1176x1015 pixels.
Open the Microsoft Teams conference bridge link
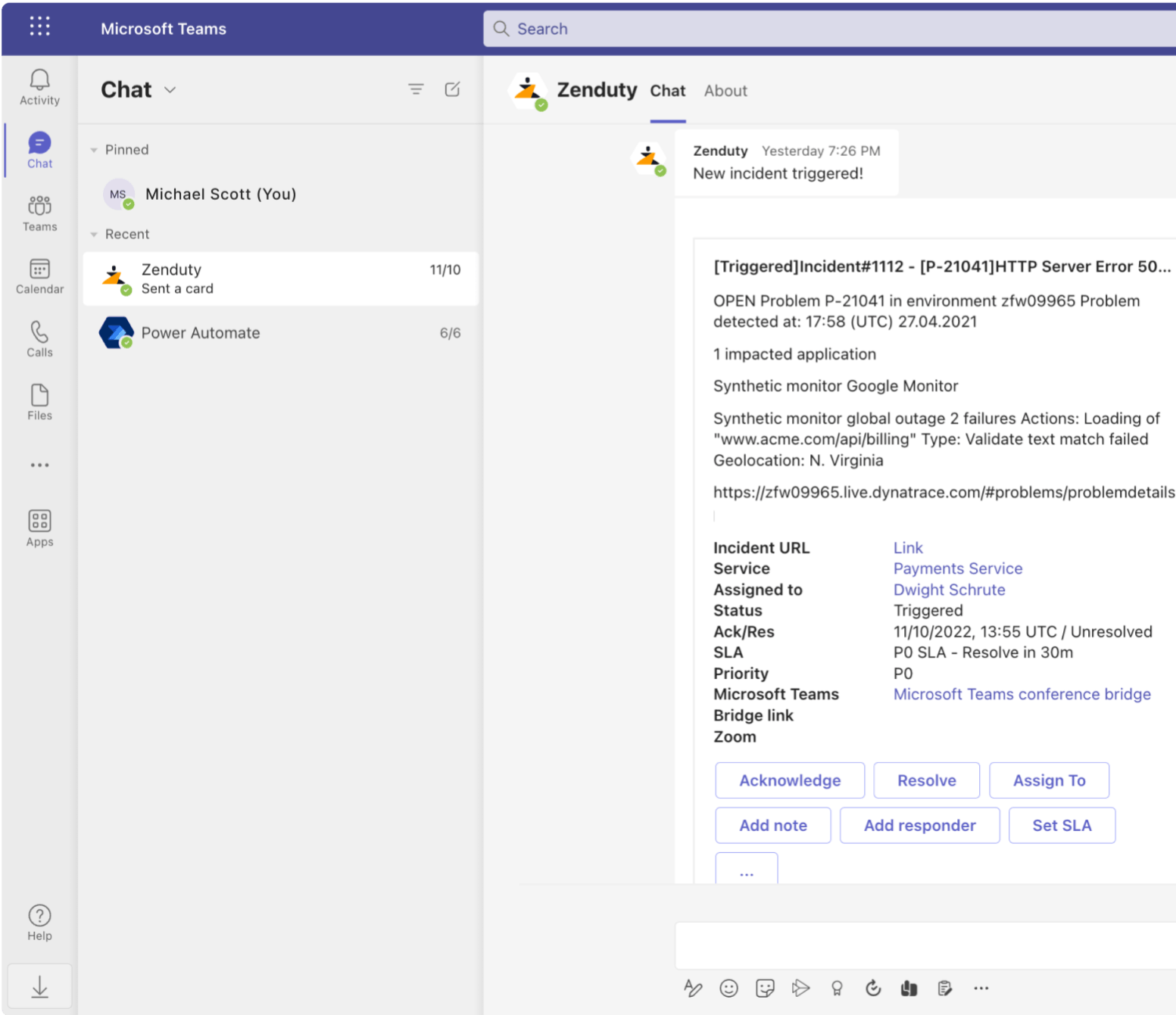(x=1022, y=694)
